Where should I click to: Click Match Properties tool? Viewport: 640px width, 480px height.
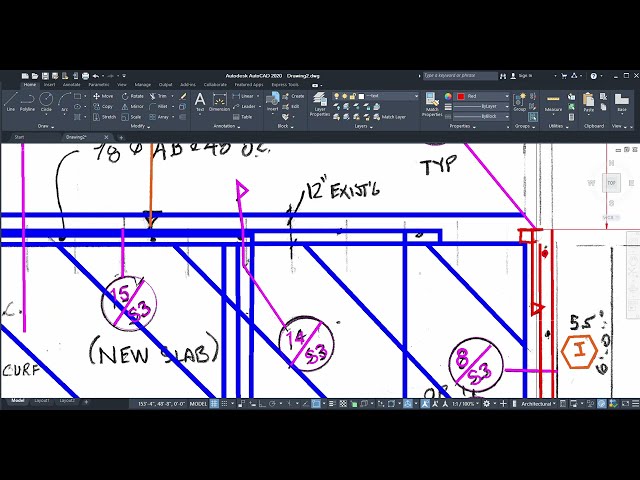pyautogui.click(x=432, y=104)
